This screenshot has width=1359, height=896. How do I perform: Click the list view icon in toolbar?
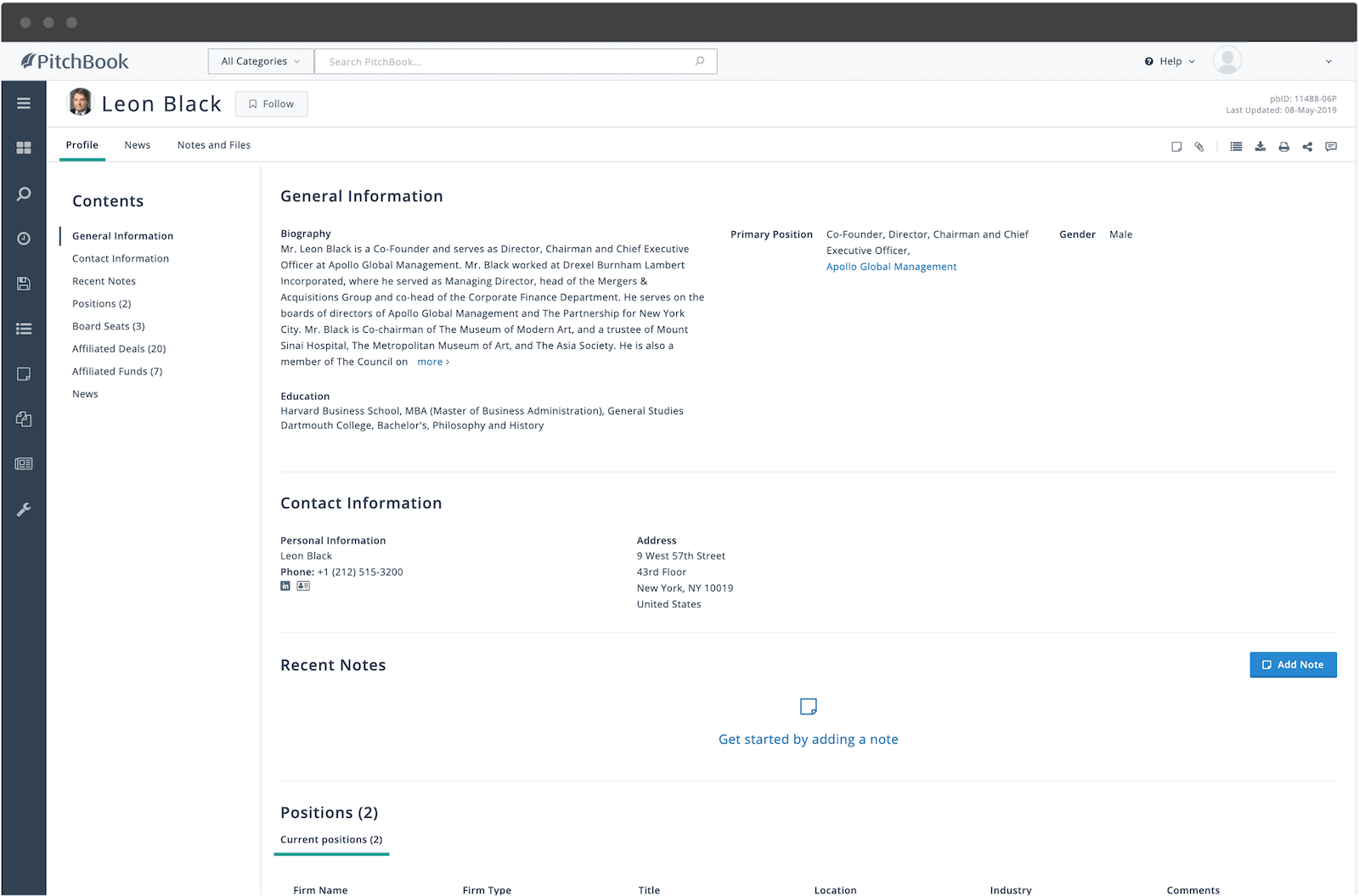coord(1236,147)
